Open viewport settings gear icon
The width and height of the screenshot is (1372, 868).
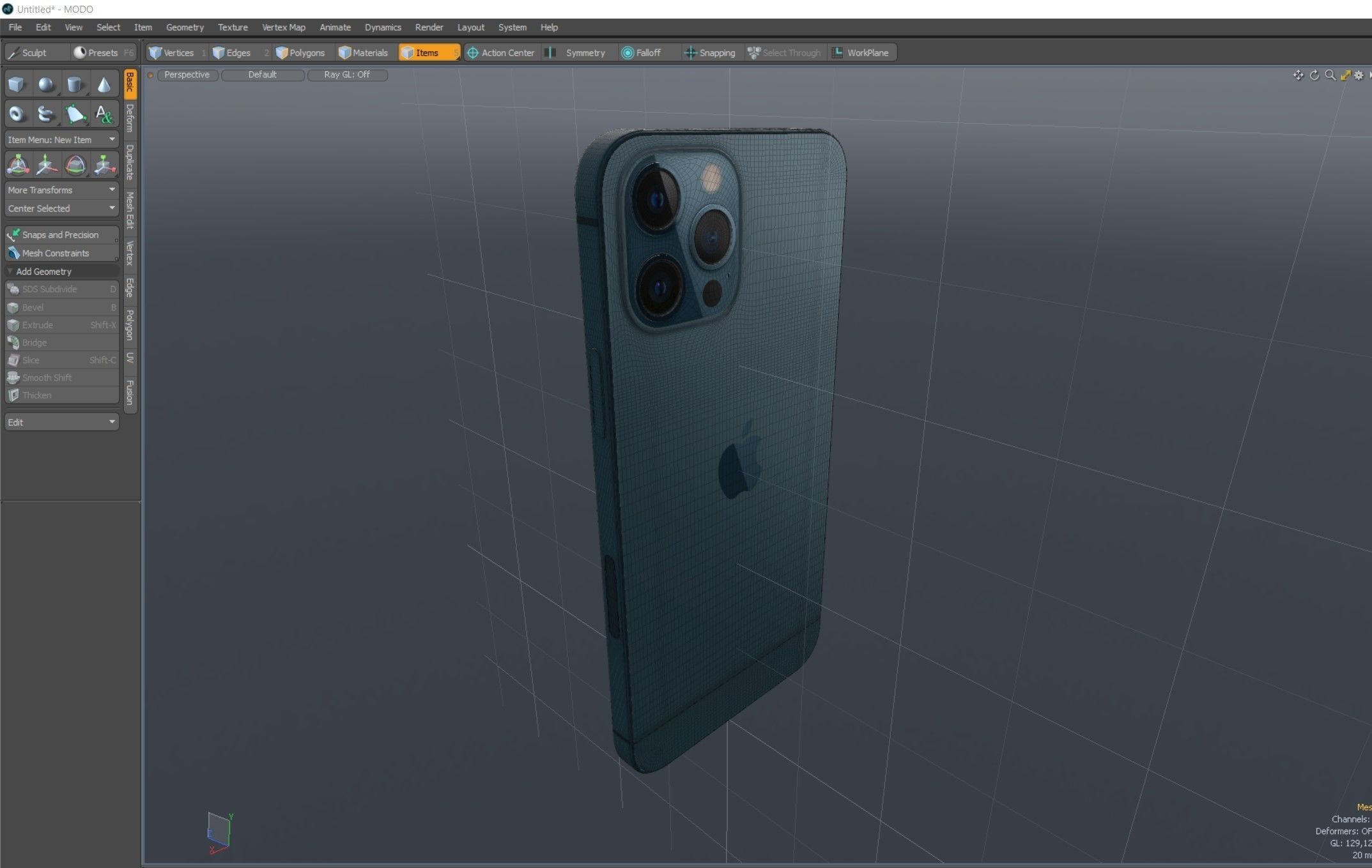coord(1359,75)
